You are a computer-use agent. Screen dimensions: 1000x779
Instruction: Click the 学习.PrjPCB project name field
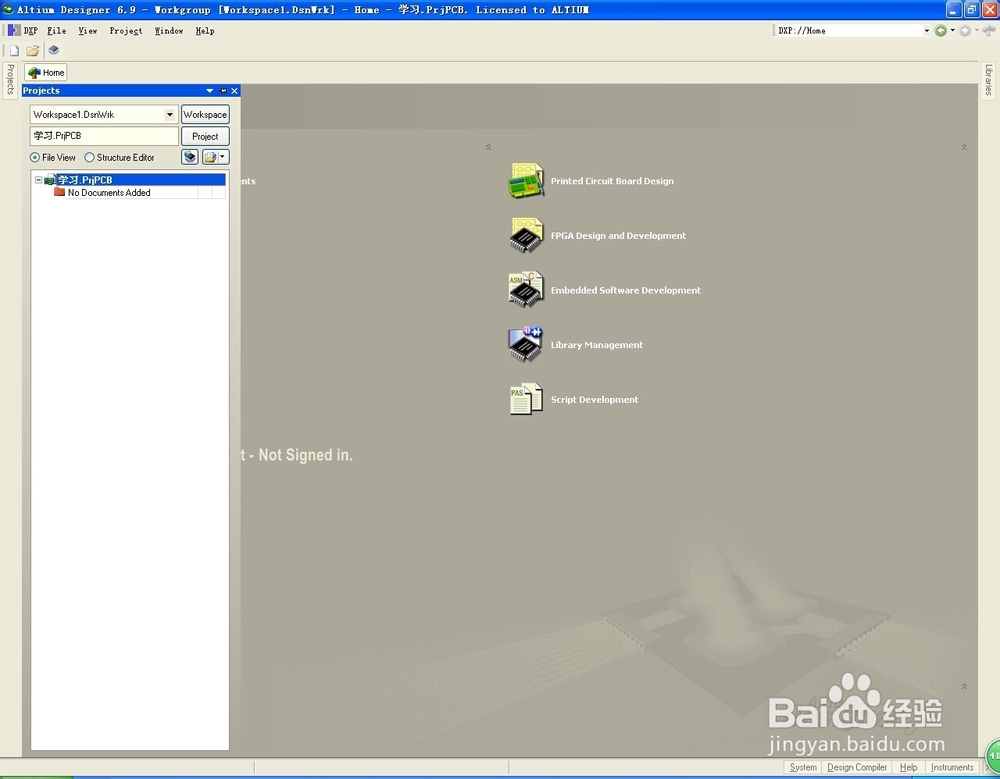[104, 136]
